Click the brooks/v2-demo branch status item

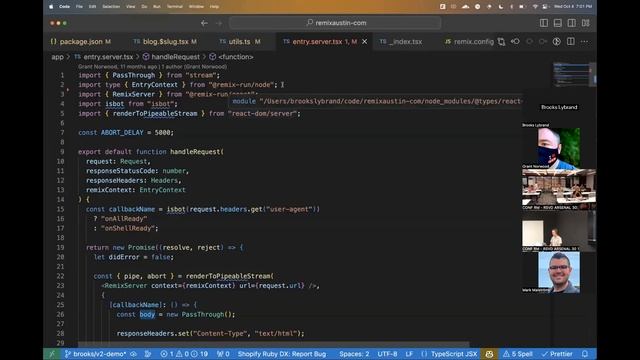pos(95,354)
